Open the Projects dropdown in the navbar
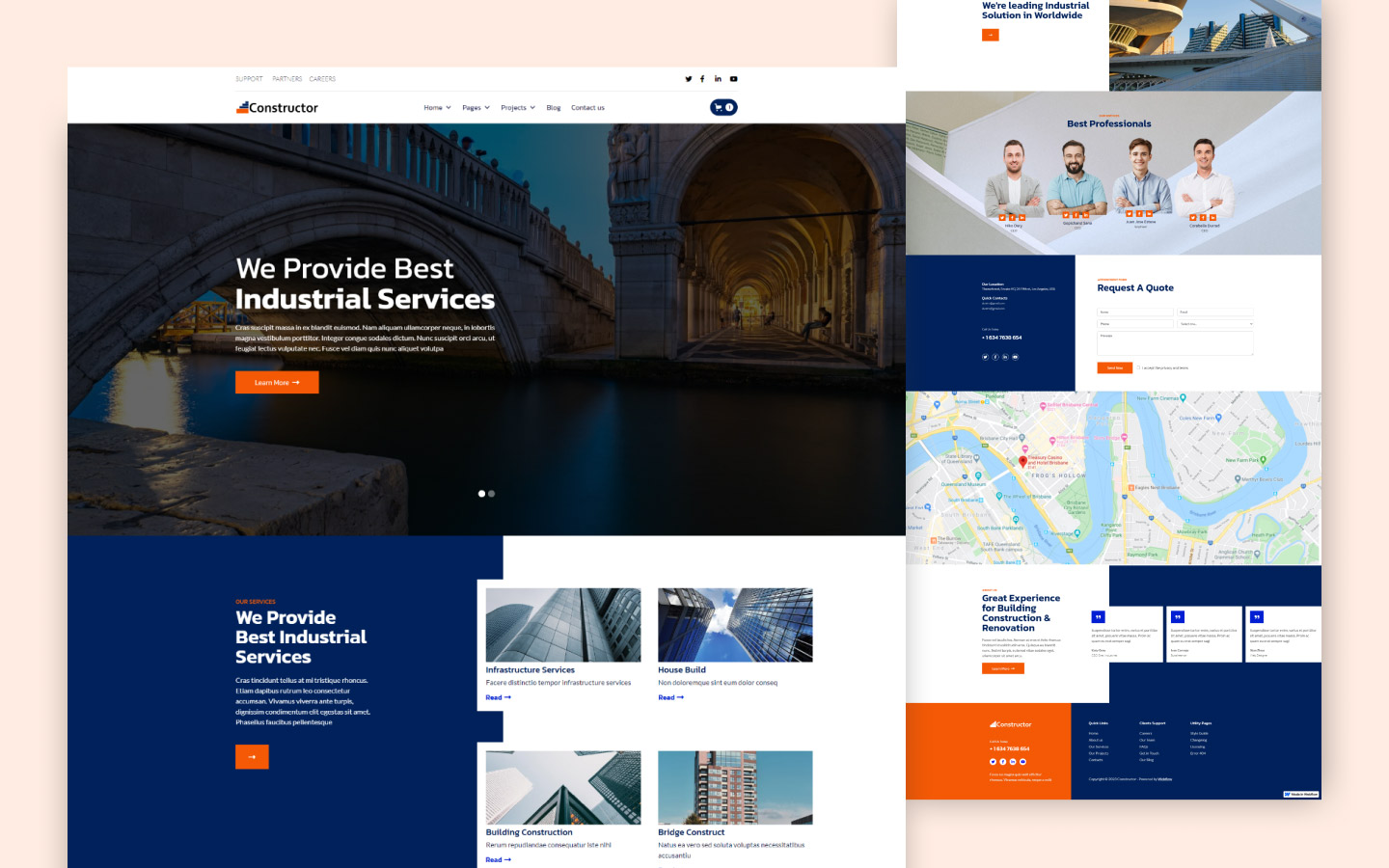This screenshot has height=868, width=1389. [517, 107]
